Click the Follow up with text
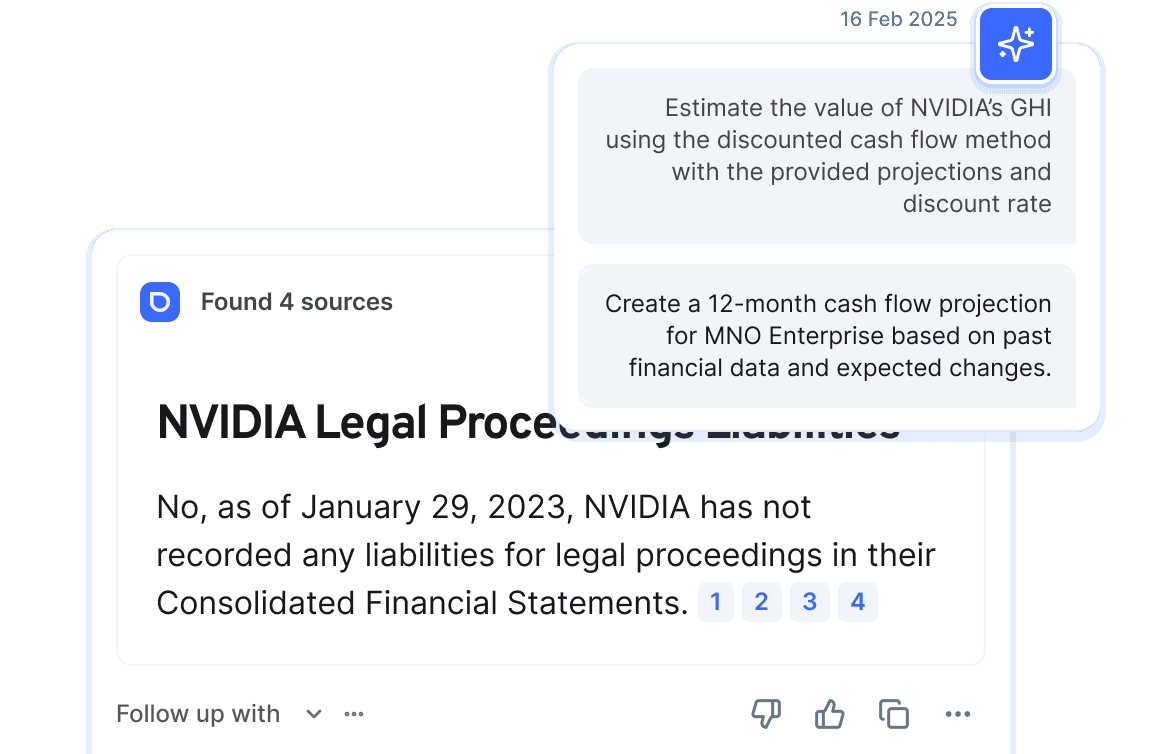The height and width of the screenshot is (754, 1168). click(x=197, y=714)
